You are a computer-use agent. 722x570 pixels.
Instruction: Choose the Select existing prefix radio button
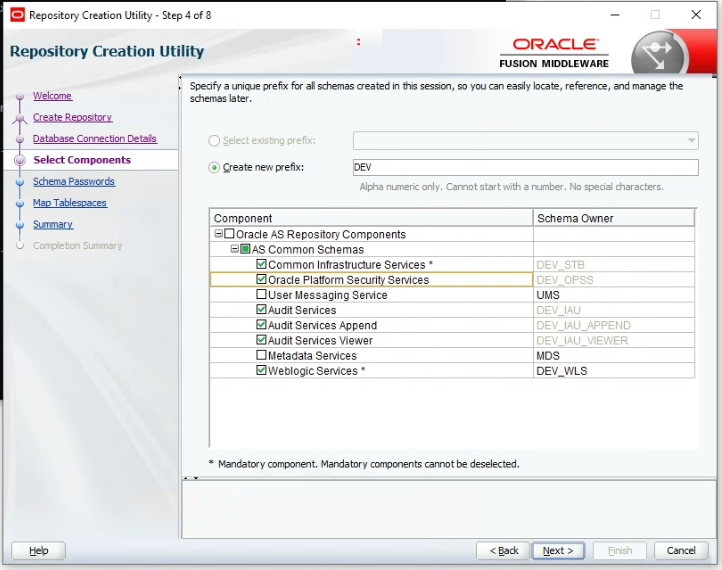[214, 141]
